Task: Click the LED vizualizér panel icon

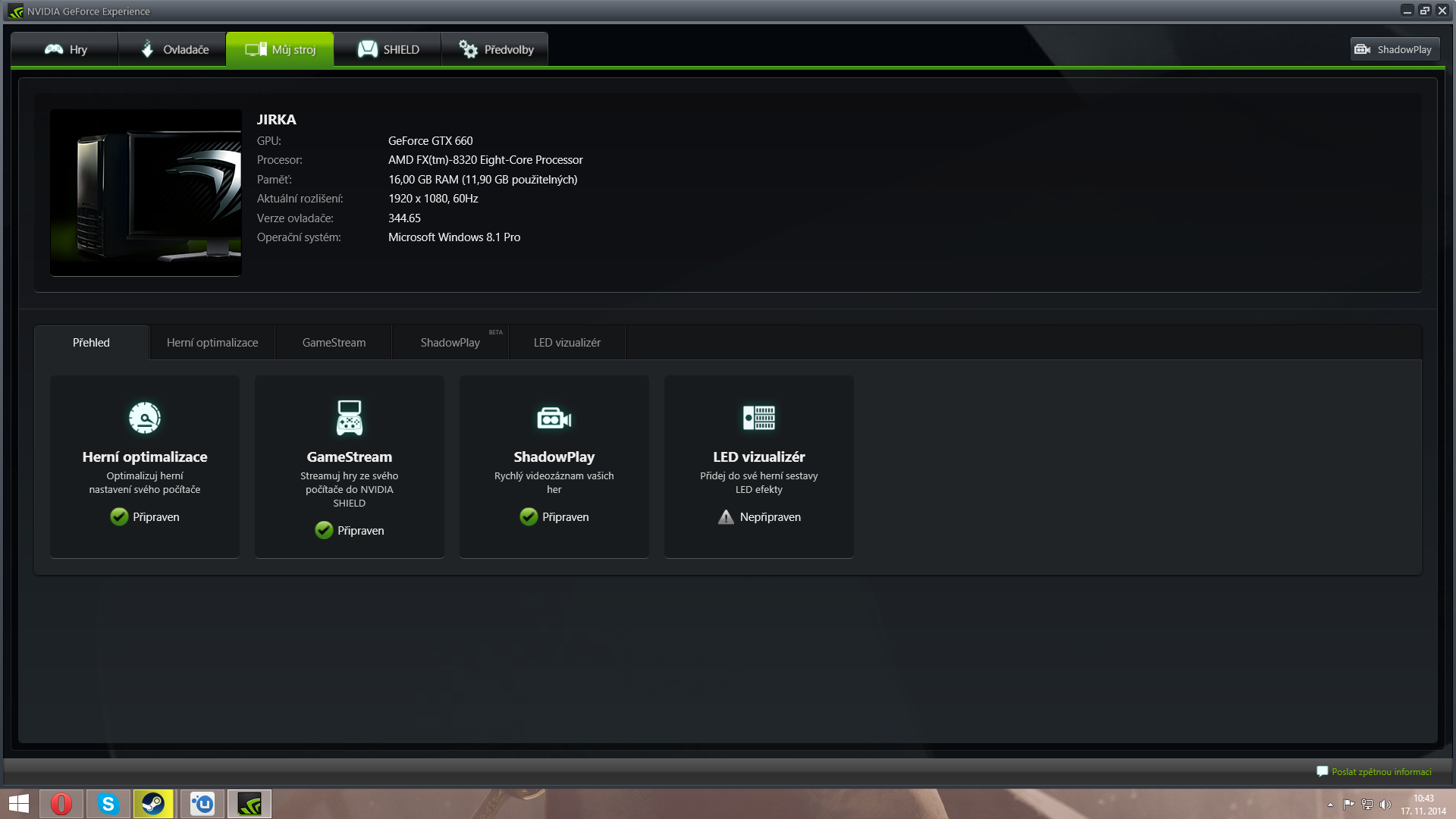Action: tap(759, 417)
